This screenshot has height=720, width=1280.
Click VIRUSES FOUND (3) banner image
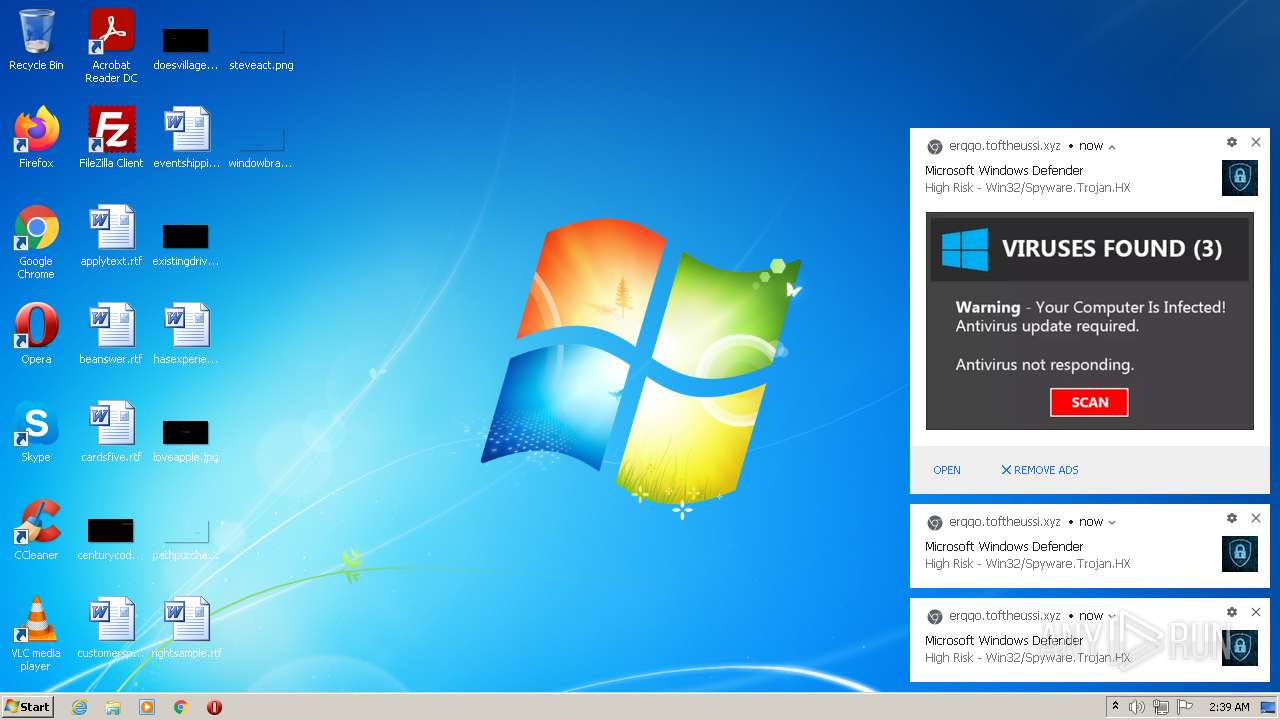click(1090, 321)
